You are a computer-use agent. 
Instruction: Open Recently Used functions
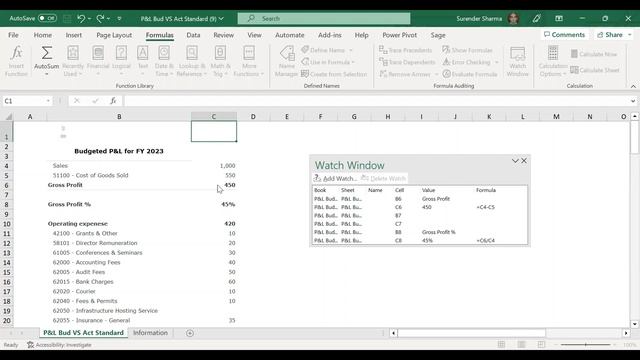[x=73, y=61]
